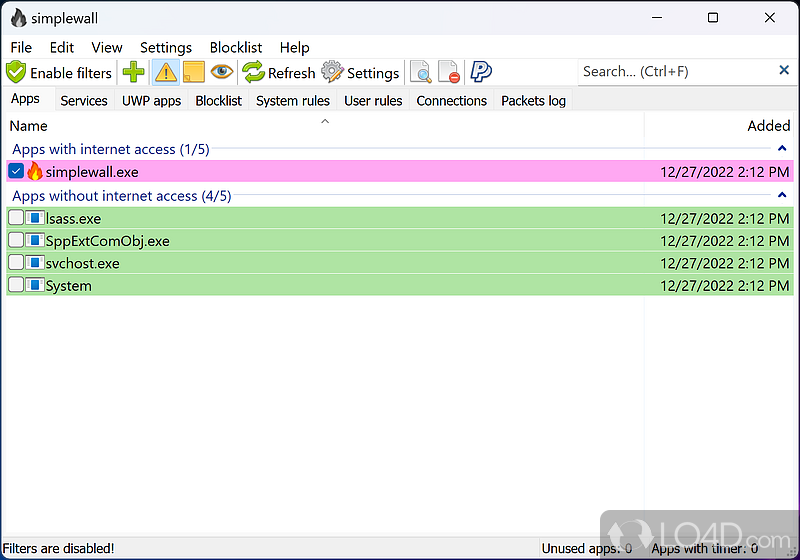Click the svchost.exe app icon
800x560 pixels.
point(35,263)
